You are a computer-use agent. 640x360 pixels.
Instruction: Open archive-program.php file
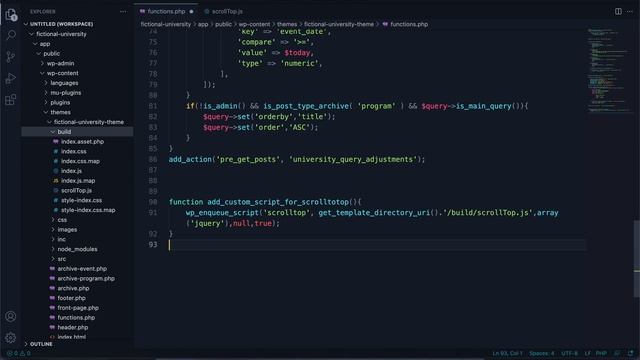86,279
